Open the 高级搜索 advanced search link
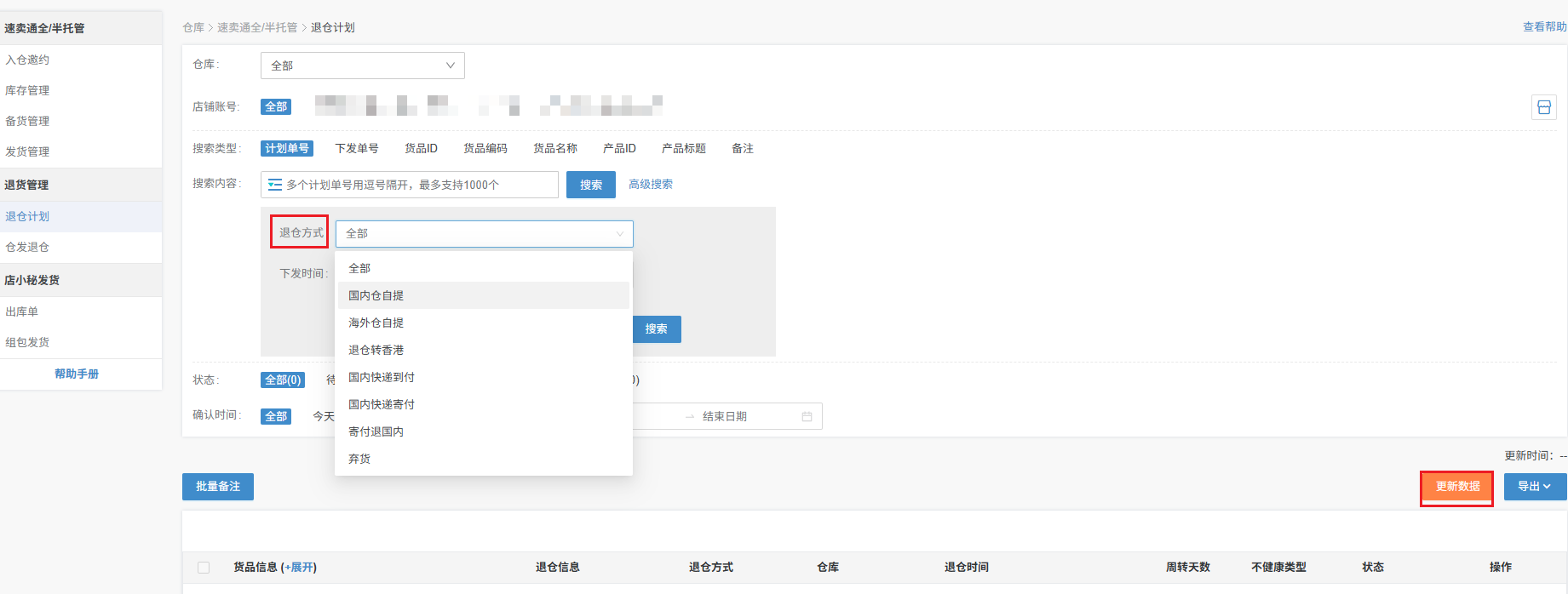Image resolution: width=1568 pixels, height=594 pixels. click(x=650, y=185)
